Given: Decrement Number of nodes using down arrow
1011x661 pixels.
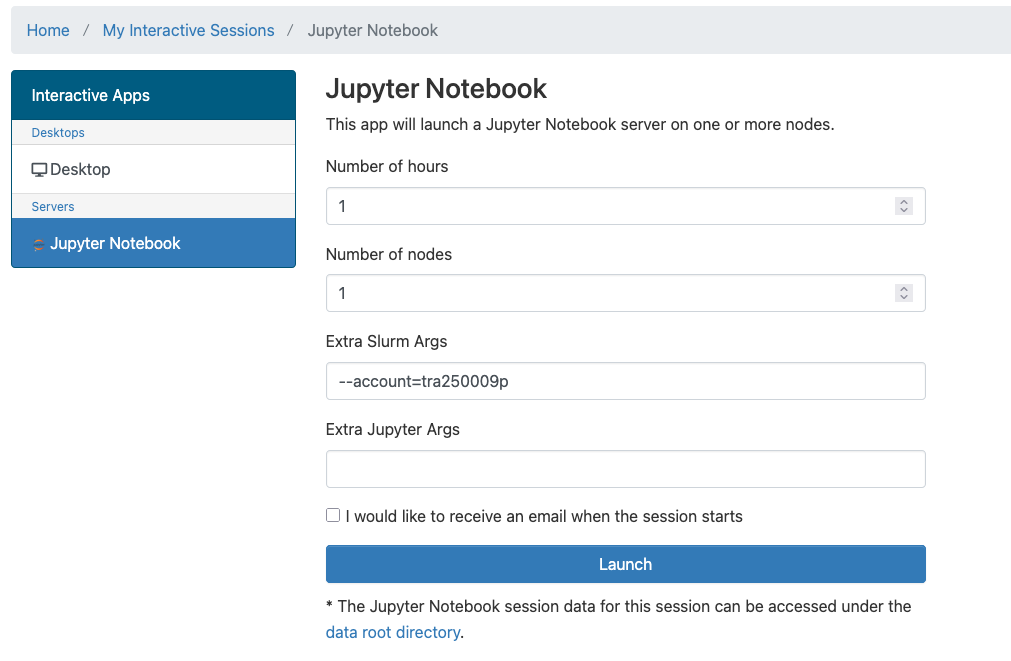Looking at the screenshot, I should tap(904, 297).
